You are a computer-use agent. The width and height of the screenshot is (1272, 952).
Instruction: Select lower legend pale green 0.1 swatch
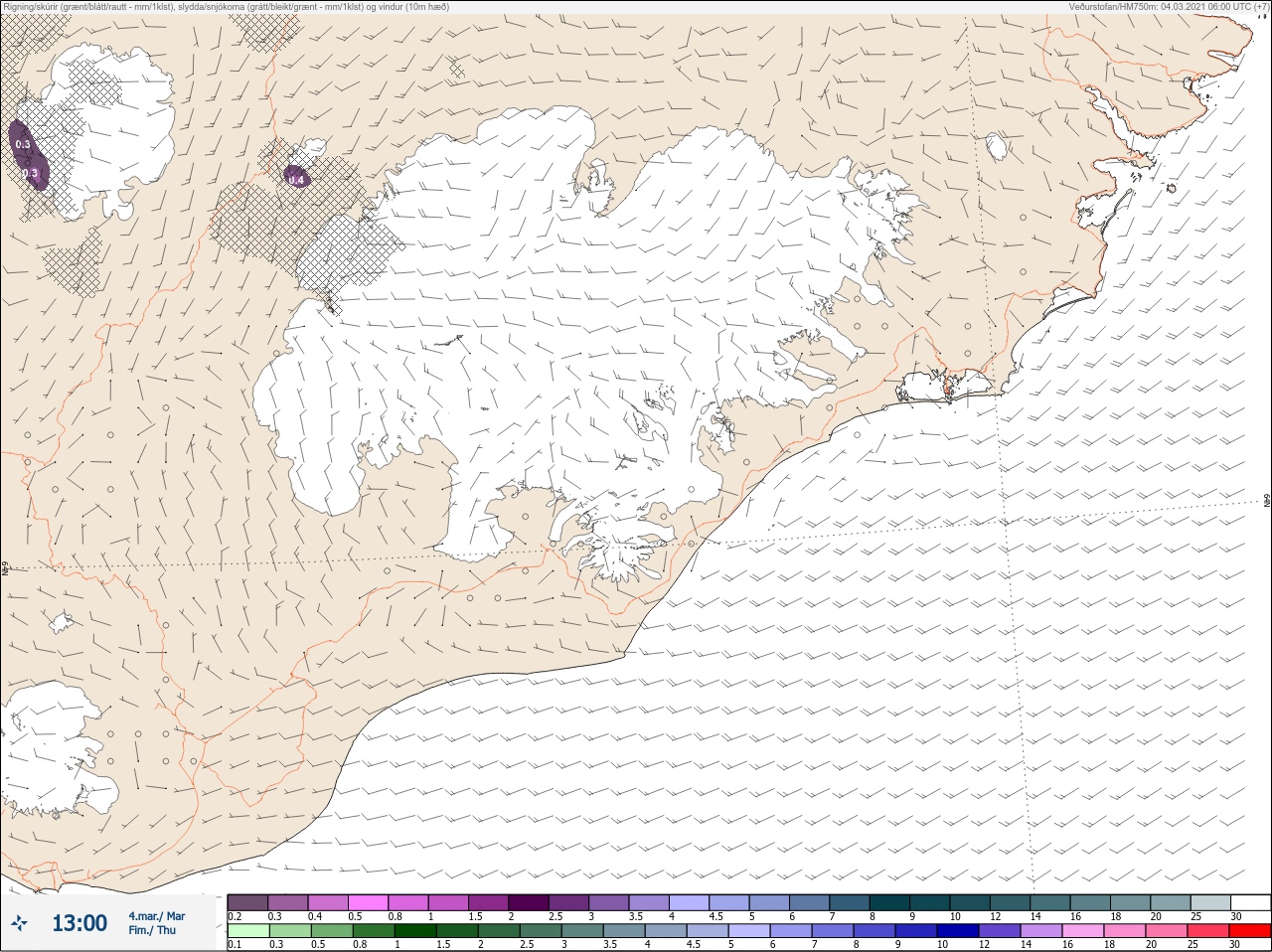(248, 931)
